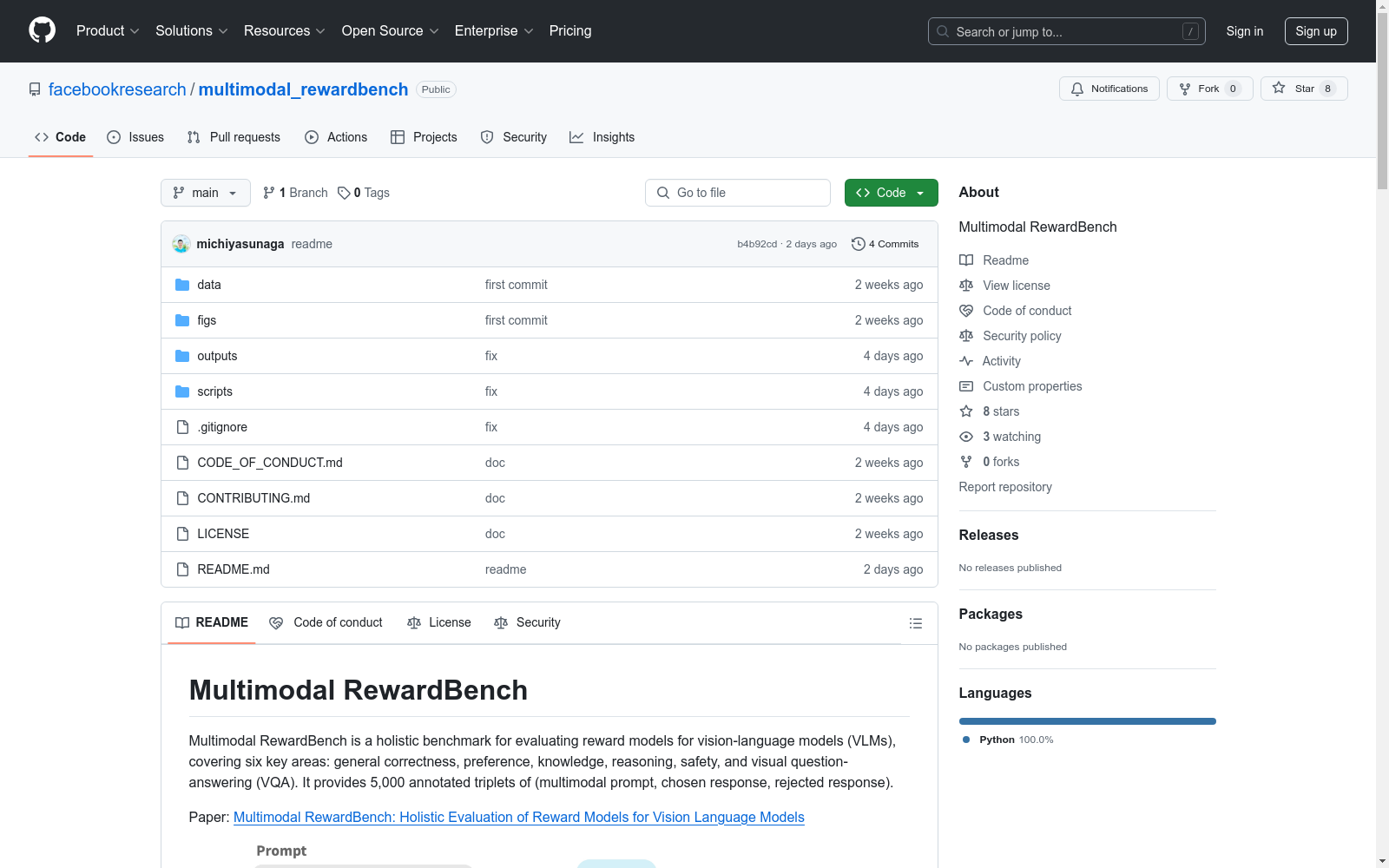Click the CODE_OF_CONDUCT.md file icon
The height and width of the screenshot is (868, 1389).
click(x=182, y=463)
